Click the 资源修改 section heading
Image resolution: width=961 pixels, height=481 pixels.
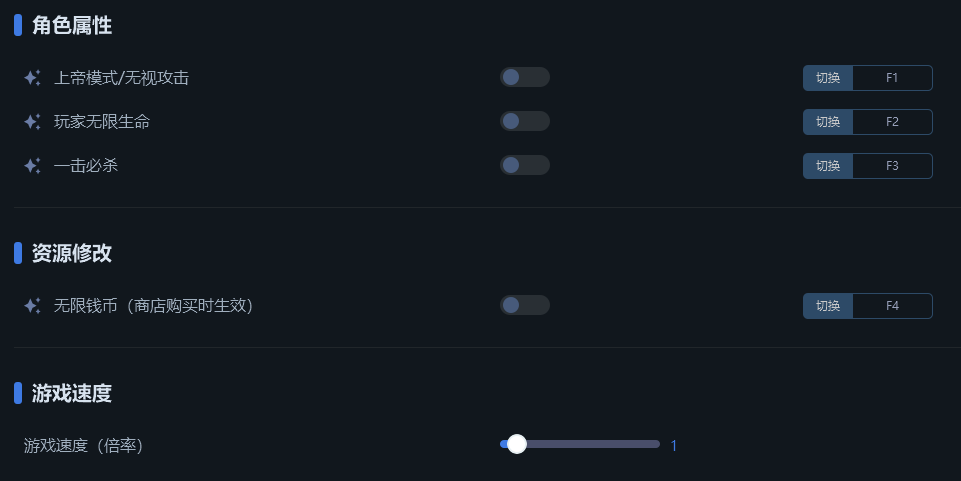[x=72, y=253]
